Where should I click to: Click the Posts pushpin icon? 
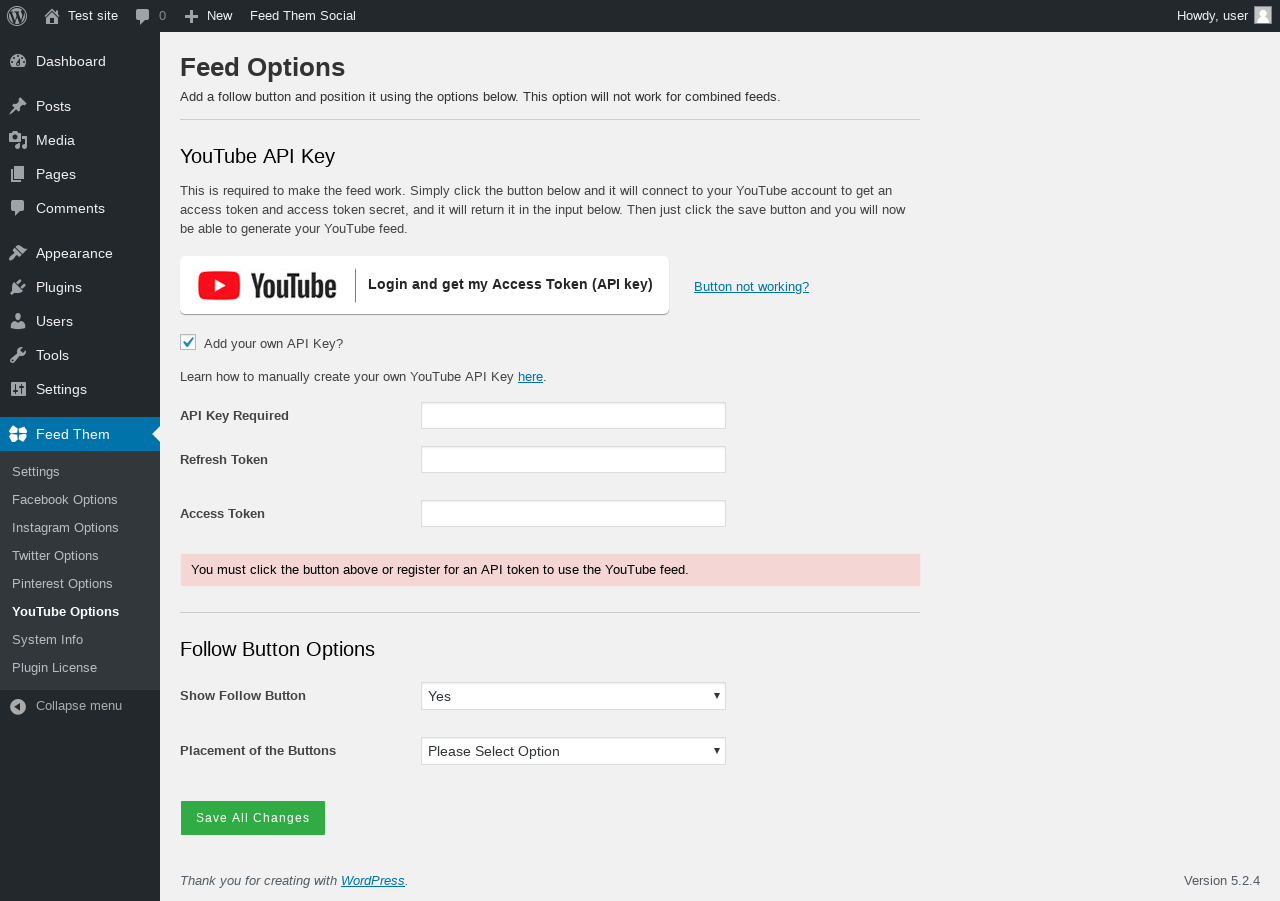tap(18, 106)
